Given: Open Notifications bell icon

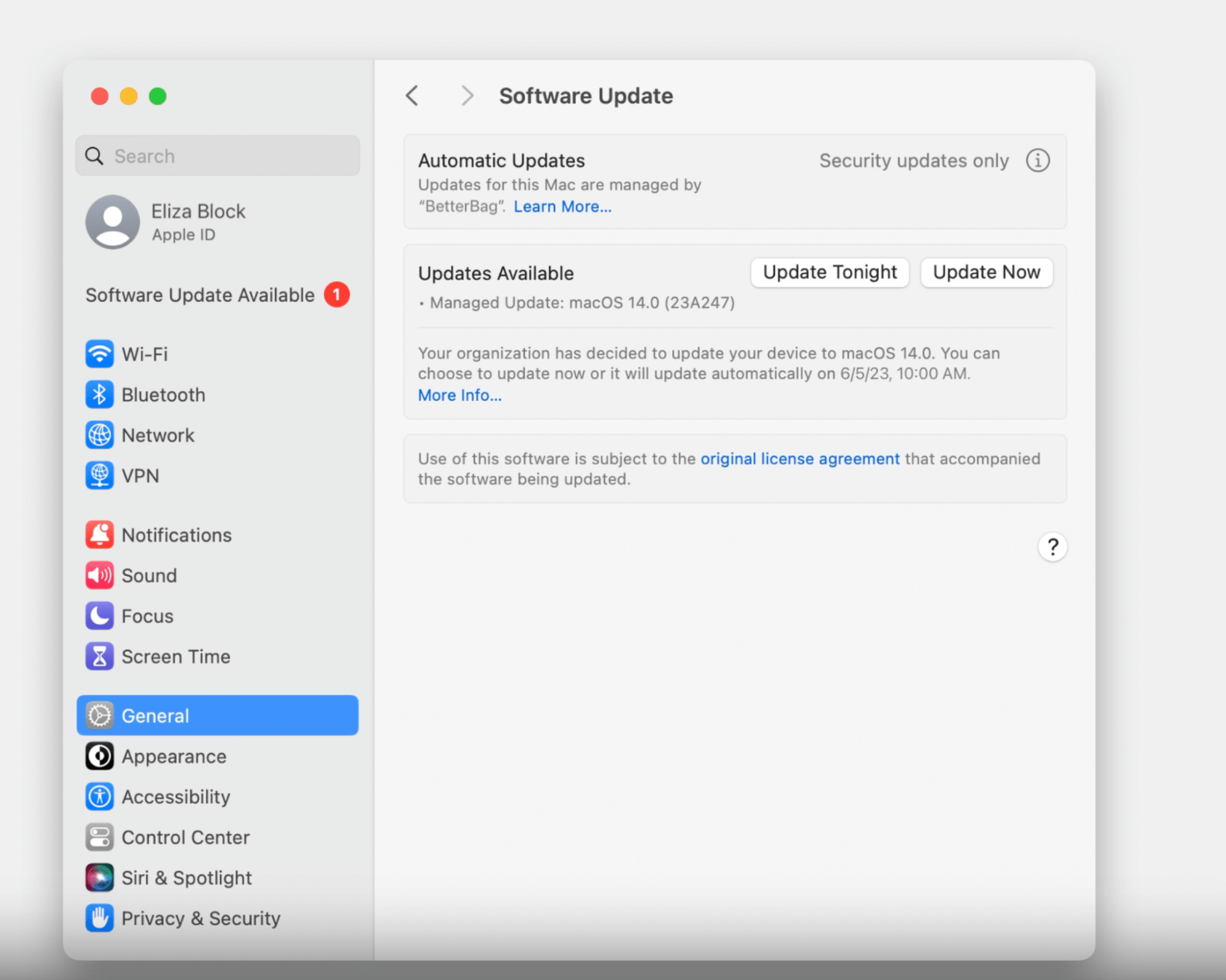Looking at the screenshot, I should pos(99,535).
